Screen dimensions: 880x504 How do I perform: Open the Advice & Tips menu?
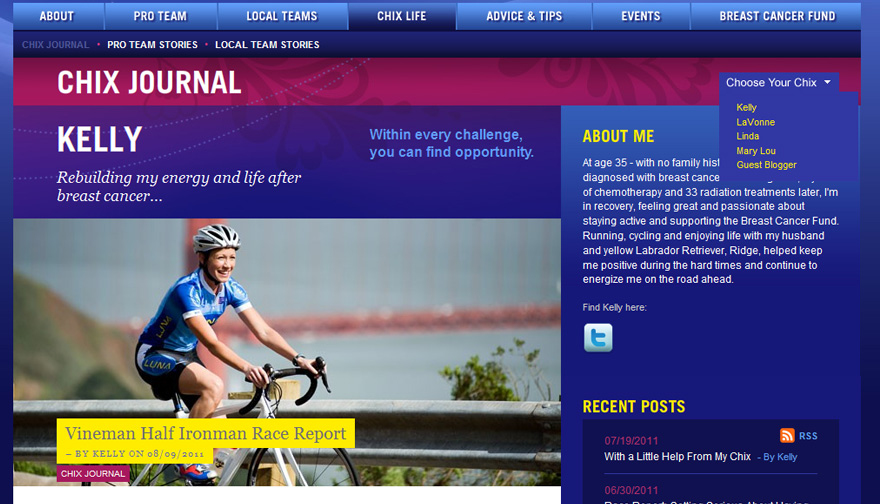point(524,16)
